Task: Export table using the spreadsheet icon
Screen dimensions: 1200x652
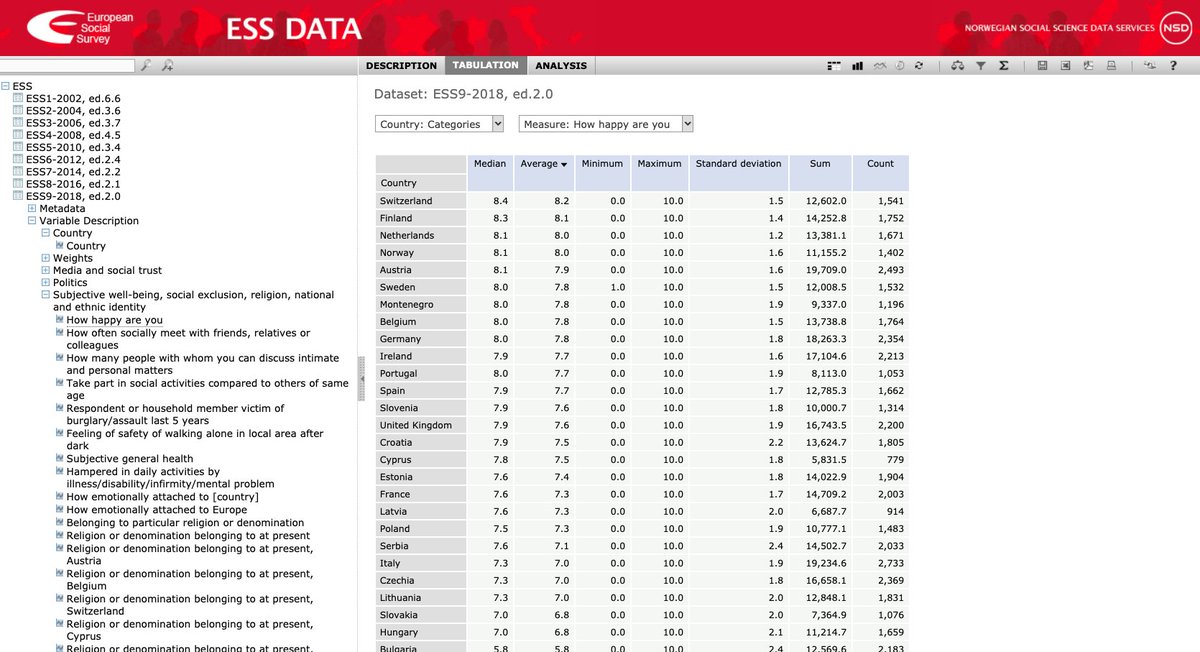Action: [1065, 66]
